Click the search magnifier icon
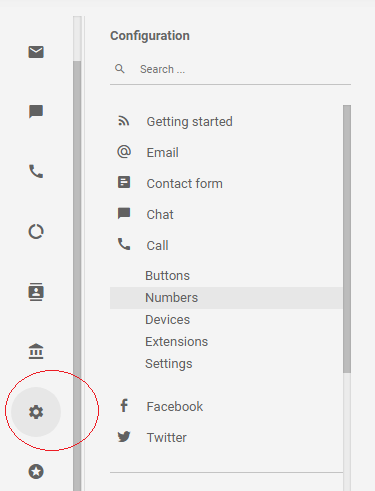This screenshot has height=491, width=375. [120, 69]
